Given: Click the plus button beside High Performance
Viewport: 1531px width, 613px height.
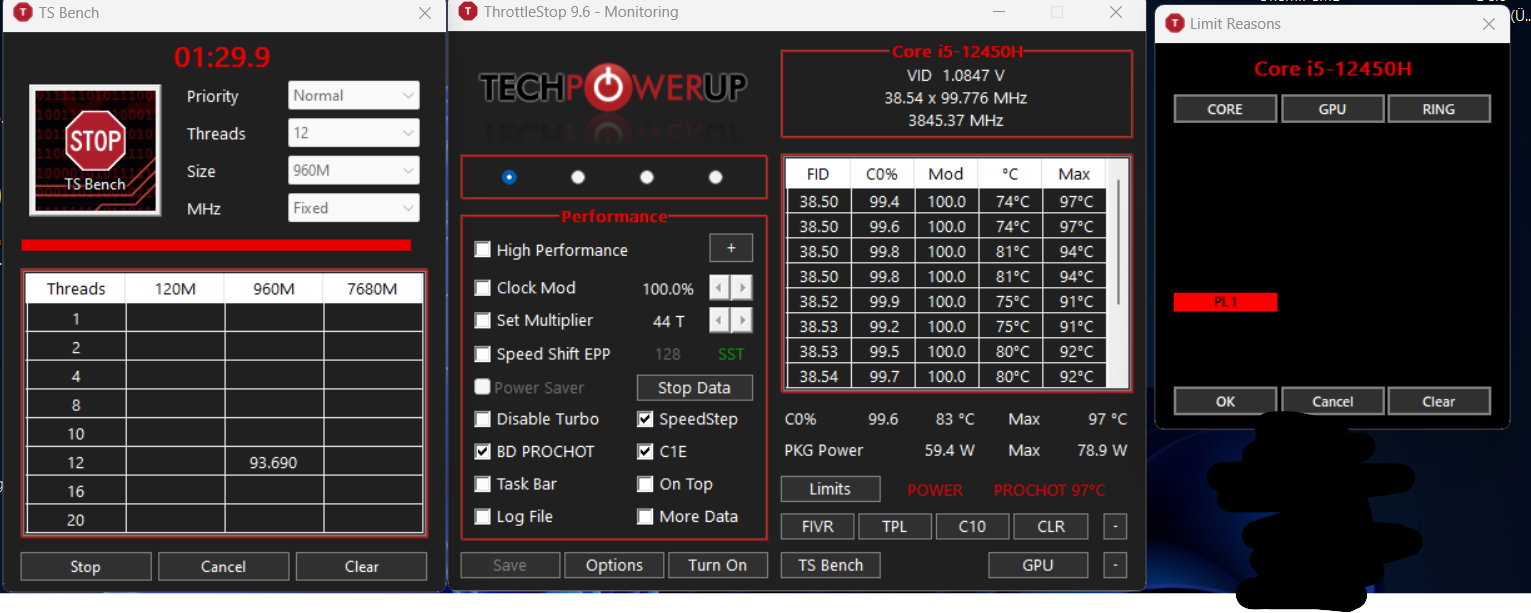Looking at the screenshot, I should point(731,248).
